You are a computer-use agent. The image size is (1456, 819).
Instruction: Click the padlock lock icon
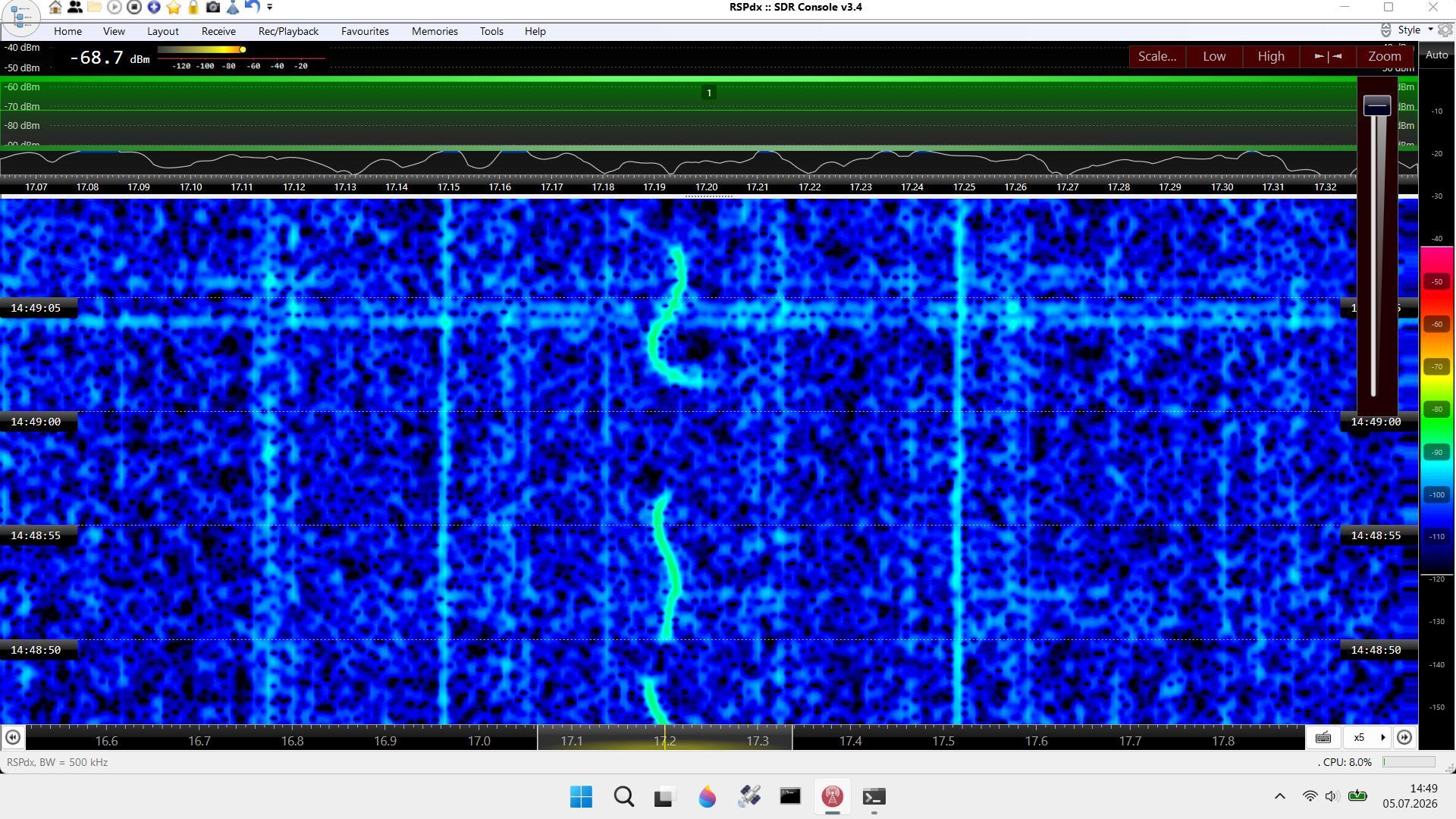[x=193, y=8]
